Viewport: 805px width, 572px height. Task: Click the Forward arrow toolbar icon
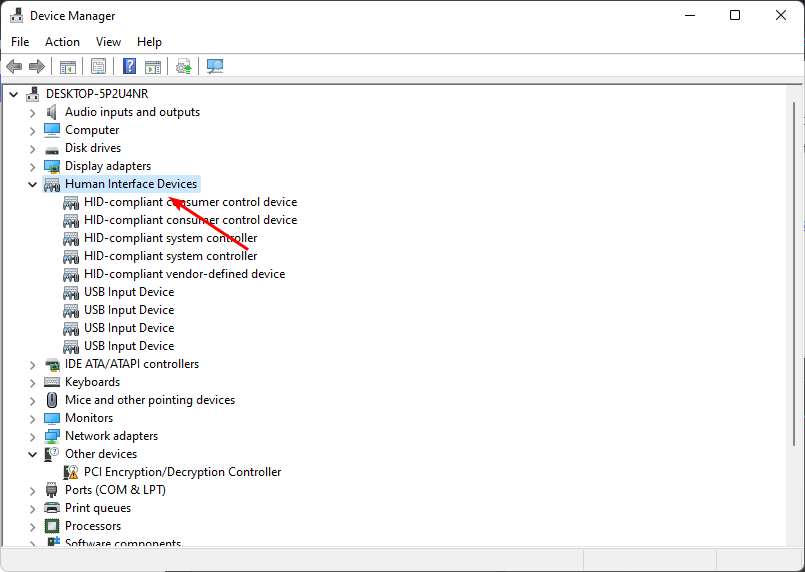click(37, 66)
